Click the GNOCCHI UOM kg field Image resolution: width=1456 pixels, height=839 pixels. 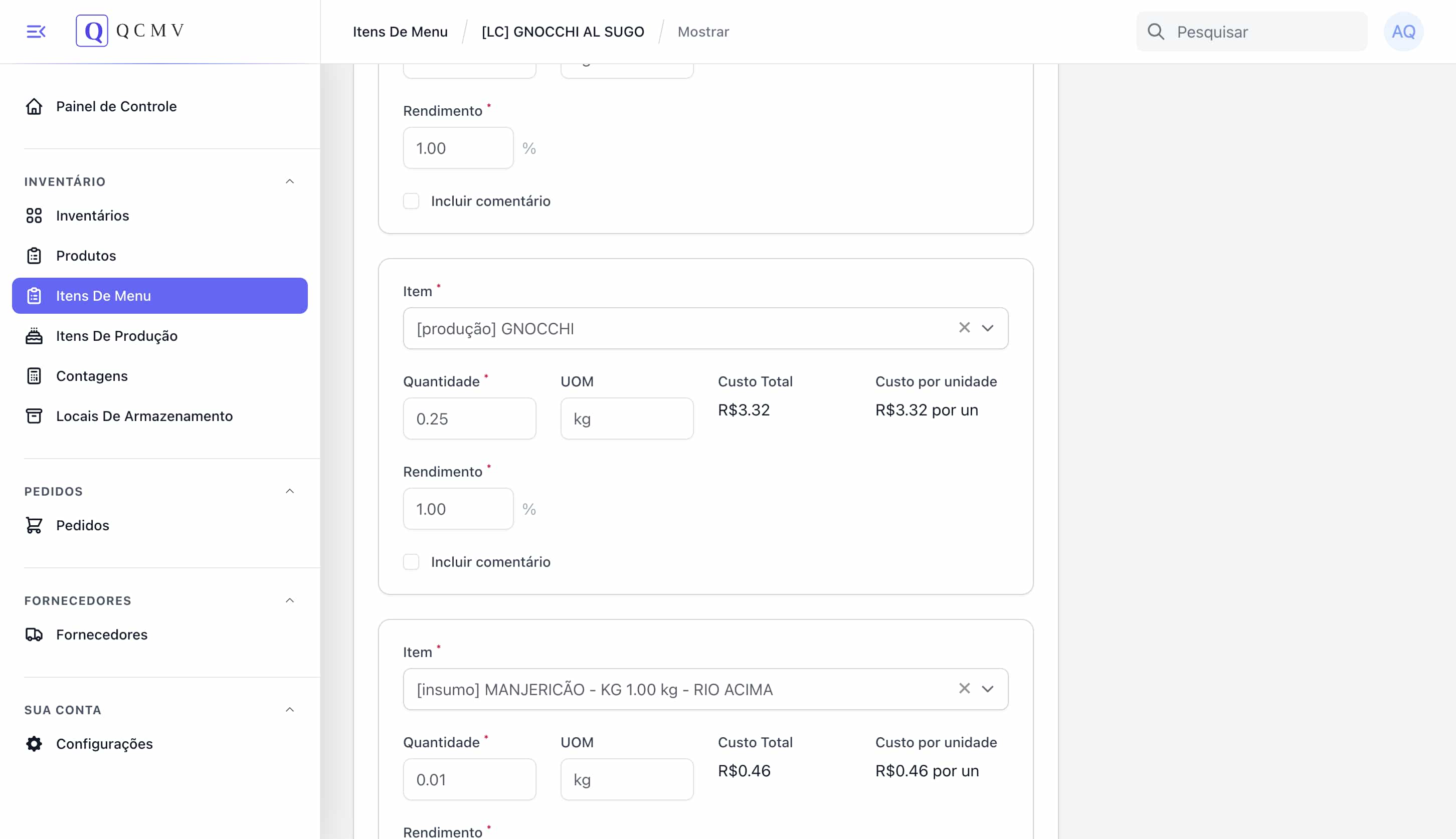coord(627,418)
